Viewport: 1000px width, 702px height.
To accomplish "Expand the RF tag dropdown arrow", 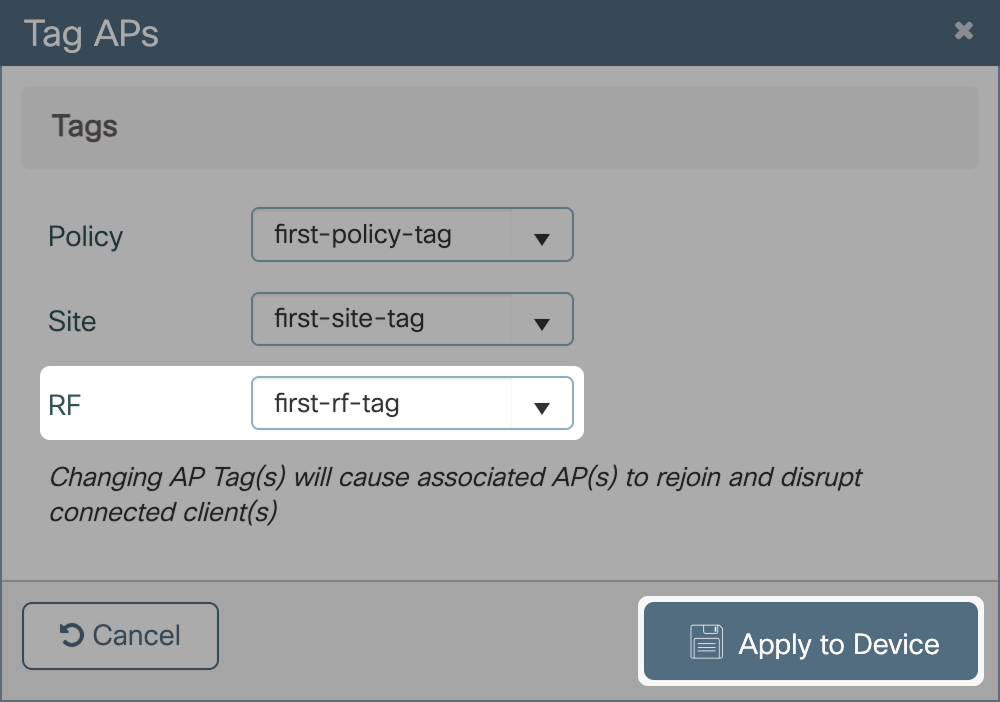I will (542, 407).
